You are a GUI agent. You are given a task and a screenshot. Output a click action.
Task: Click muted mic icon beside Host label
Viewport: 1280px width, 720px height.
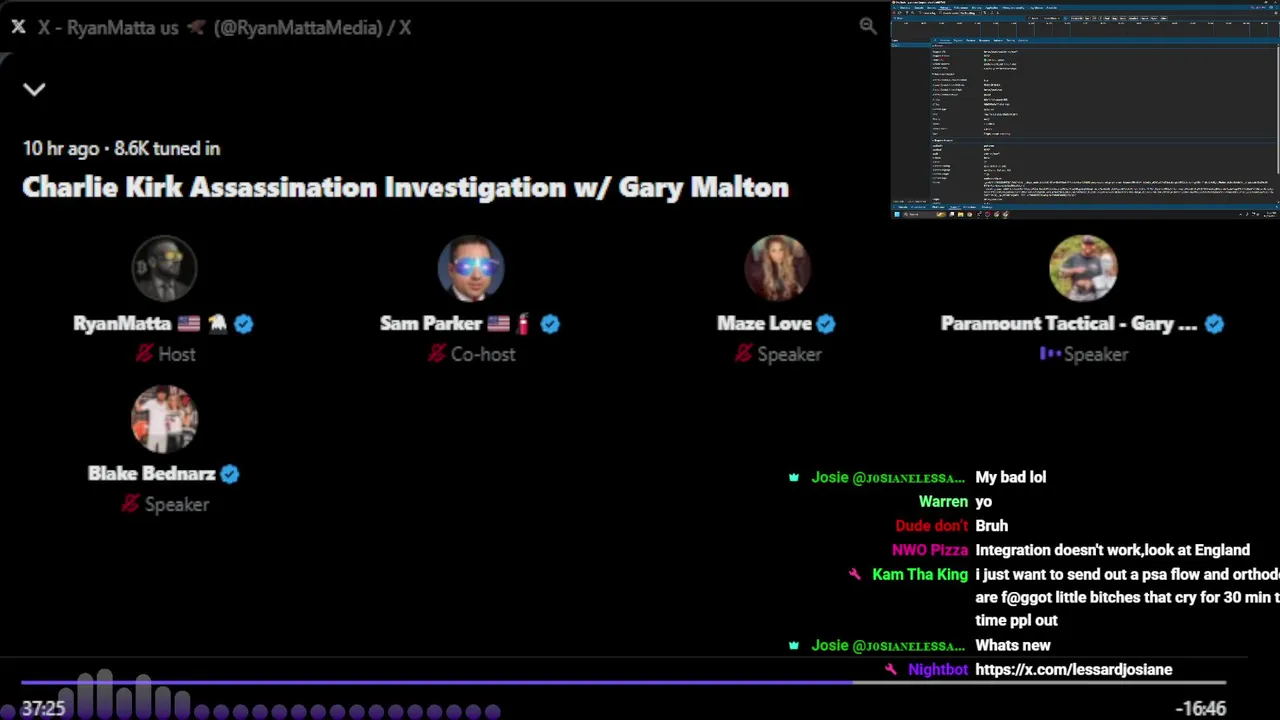144,354
